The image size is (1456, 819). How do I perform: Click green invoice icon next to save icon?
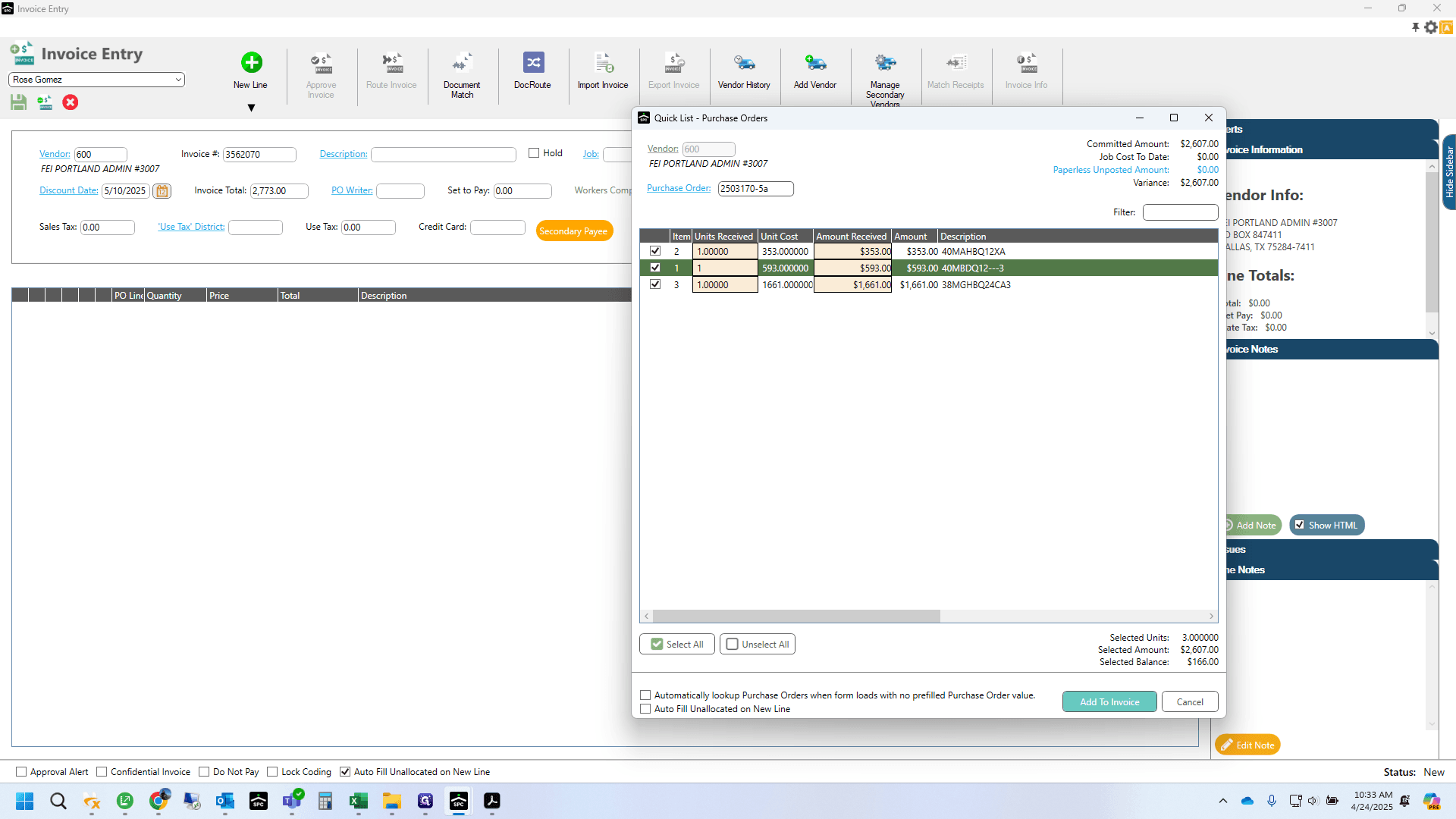point(45,102)
